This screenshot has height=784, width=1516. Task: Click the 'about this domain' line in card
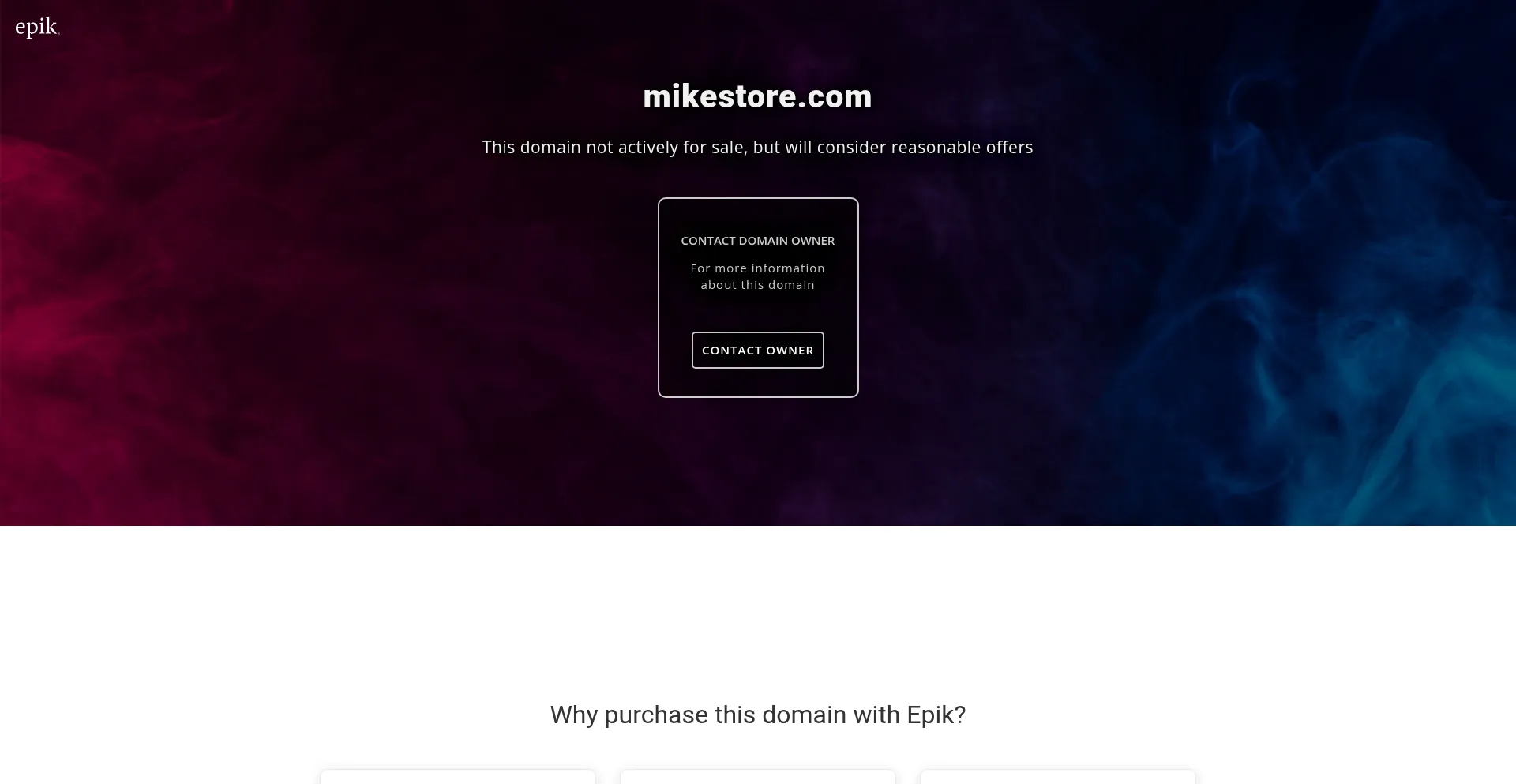757,285
